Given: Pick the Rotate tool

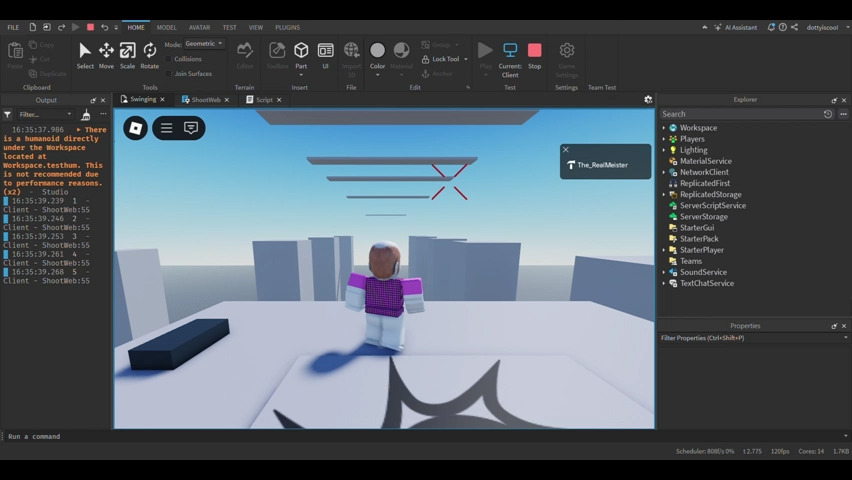Looking at the screenshot, I should [149, 55].
